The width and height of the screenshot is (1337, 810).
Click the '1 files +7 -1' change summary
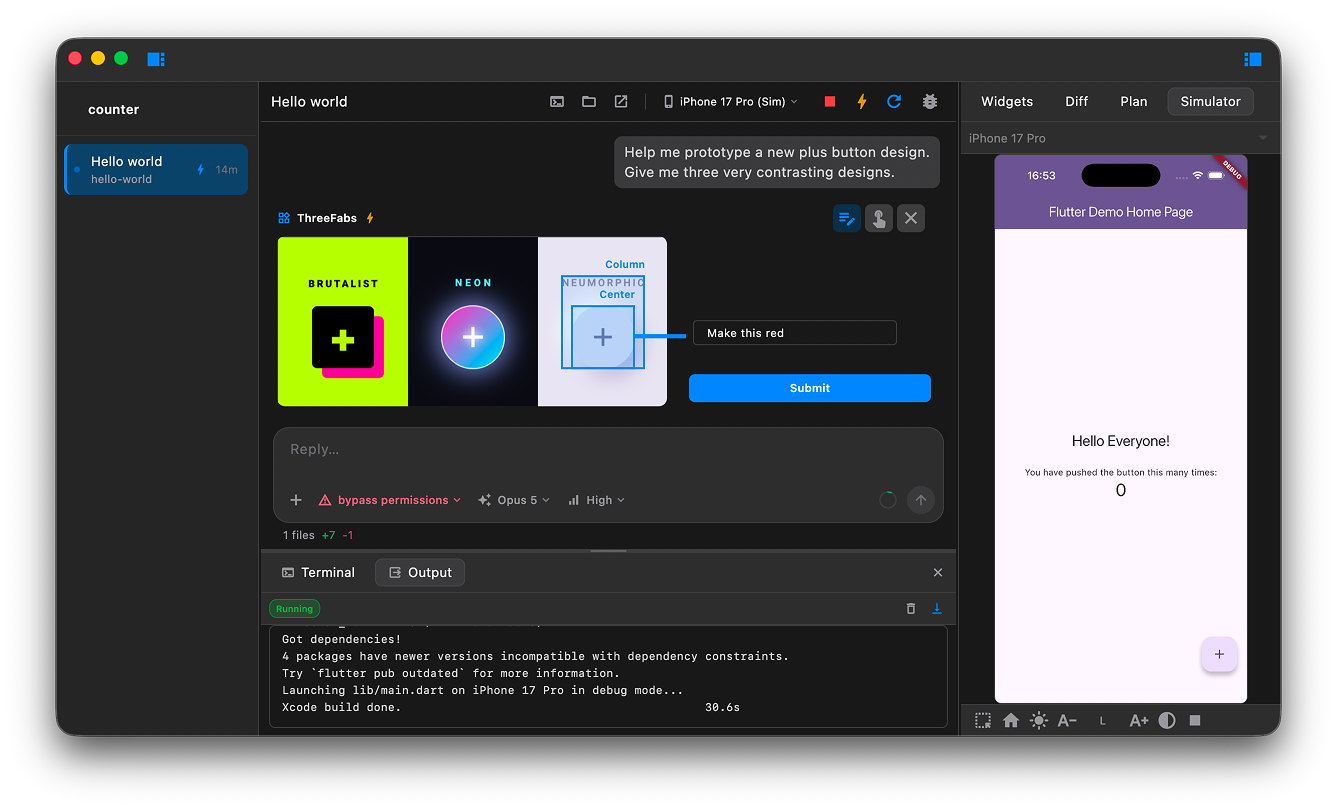tap(318, 535)
